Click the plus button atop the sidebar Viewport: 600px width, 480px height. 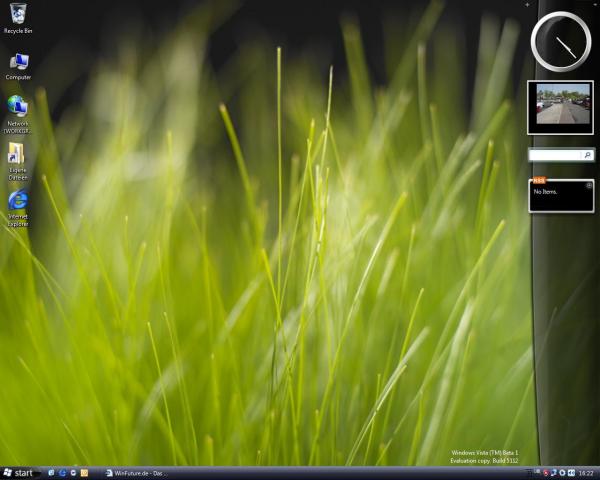click(x=527, y=5)
